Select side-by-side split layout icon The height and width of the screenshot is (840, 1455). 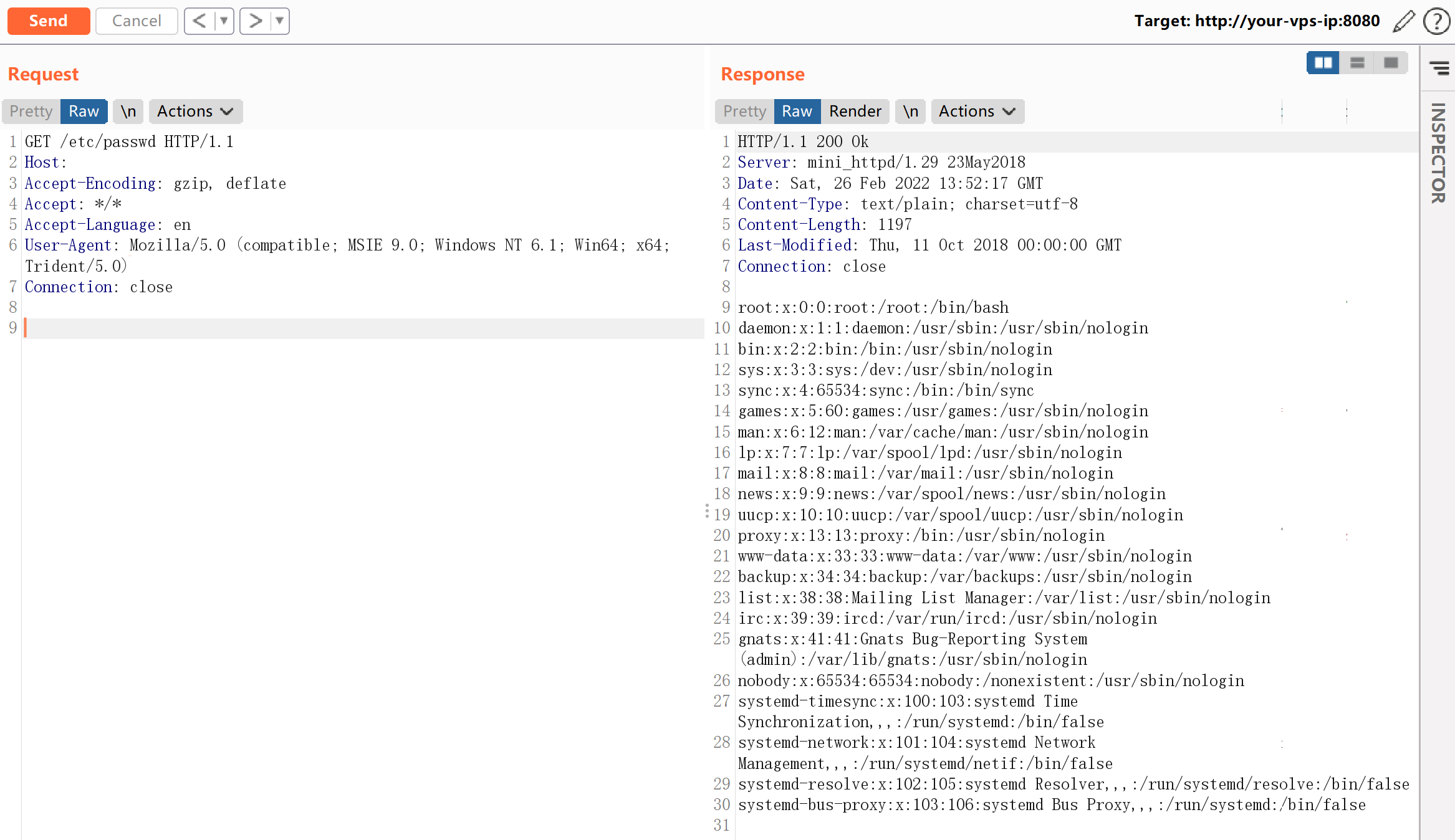[x=1323, y=63]
